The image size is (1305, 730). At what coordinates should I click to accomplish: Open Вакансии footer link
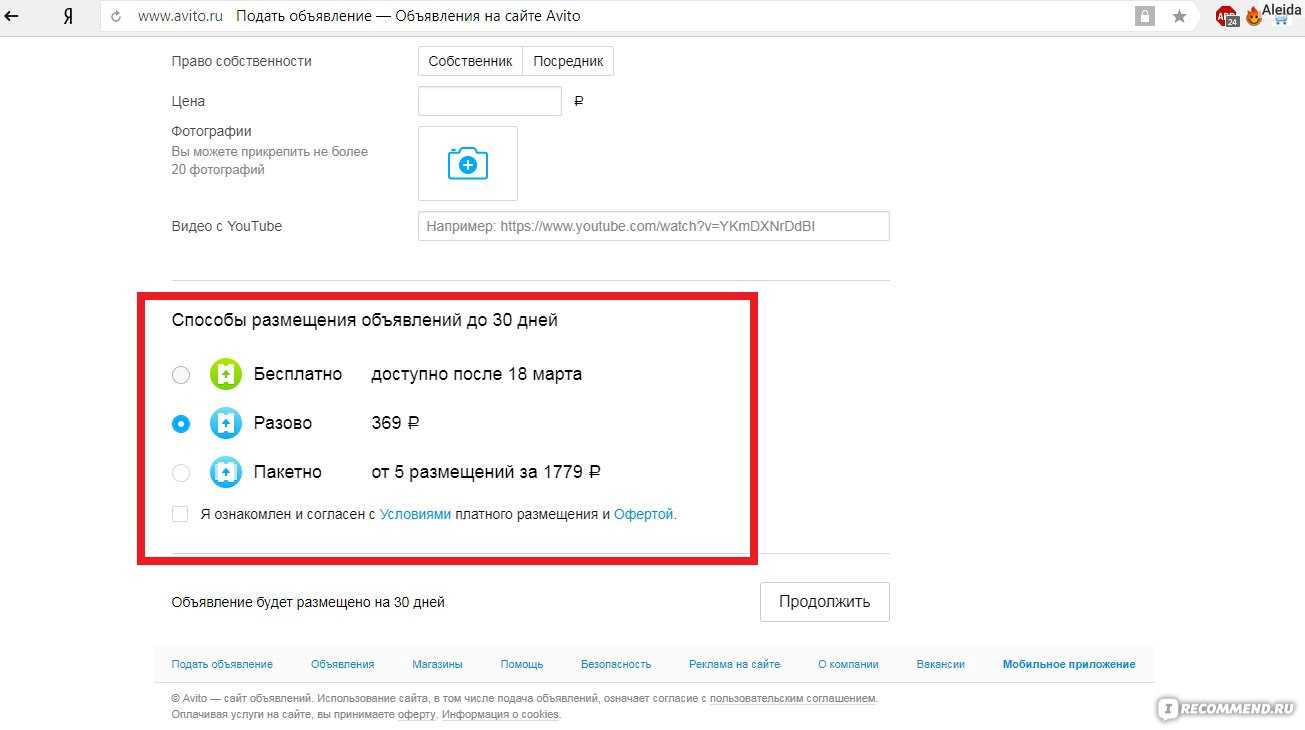(x=941, y=664)
